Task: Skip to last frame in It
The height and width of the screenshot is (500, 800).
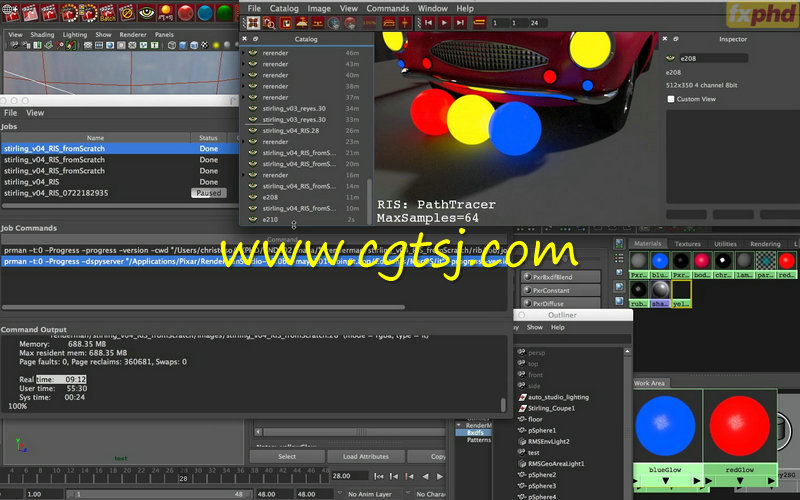Action: click(x=461, y=23)
